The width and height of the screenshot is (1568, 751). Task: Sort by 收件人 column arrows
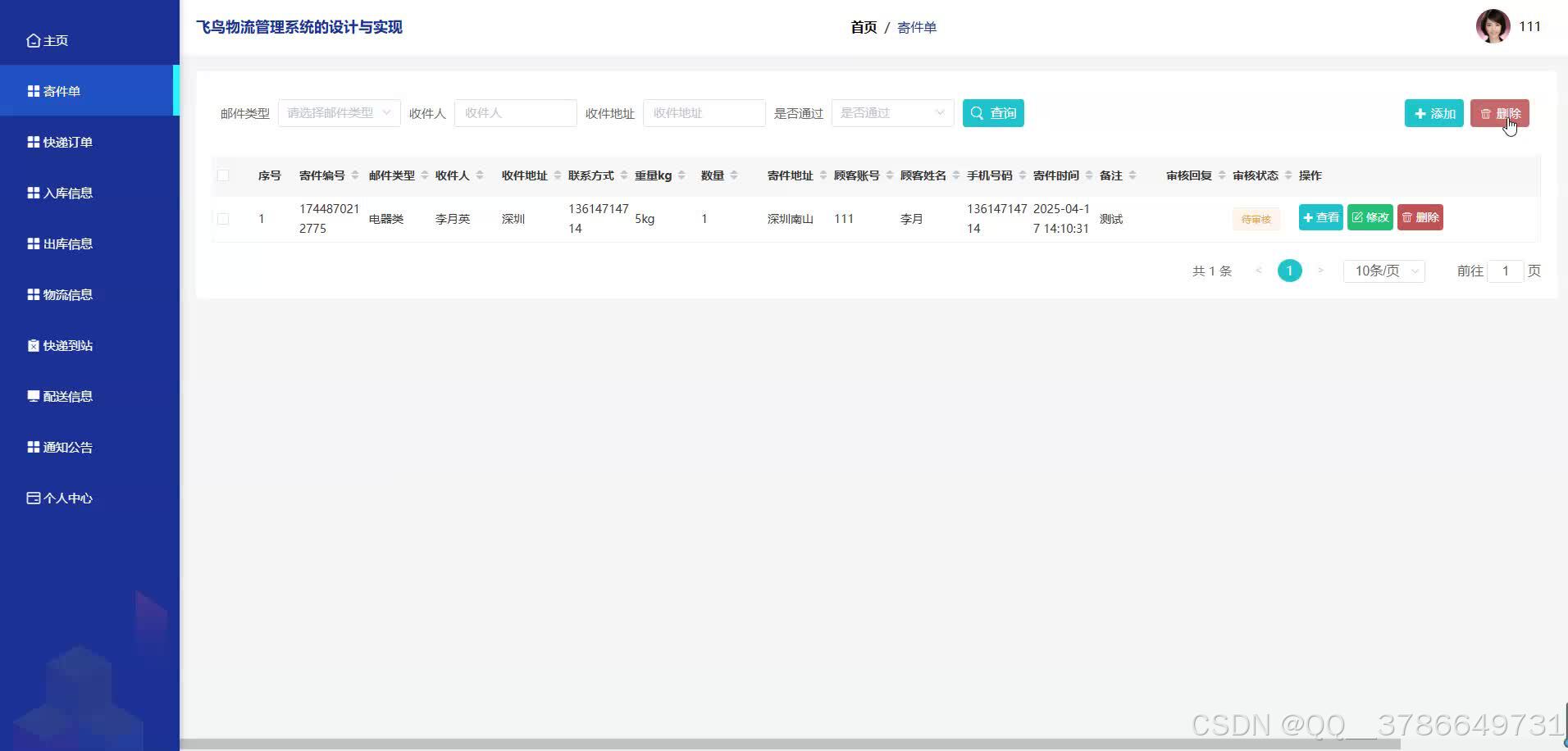pos(480,175)
